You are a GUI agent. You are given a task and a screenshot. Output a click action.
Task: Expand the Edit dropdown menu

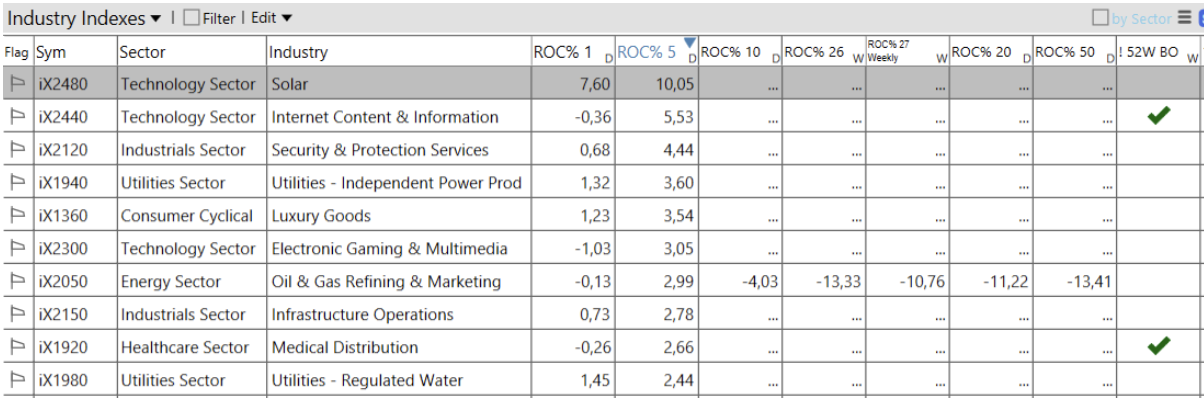coord(272,18)
